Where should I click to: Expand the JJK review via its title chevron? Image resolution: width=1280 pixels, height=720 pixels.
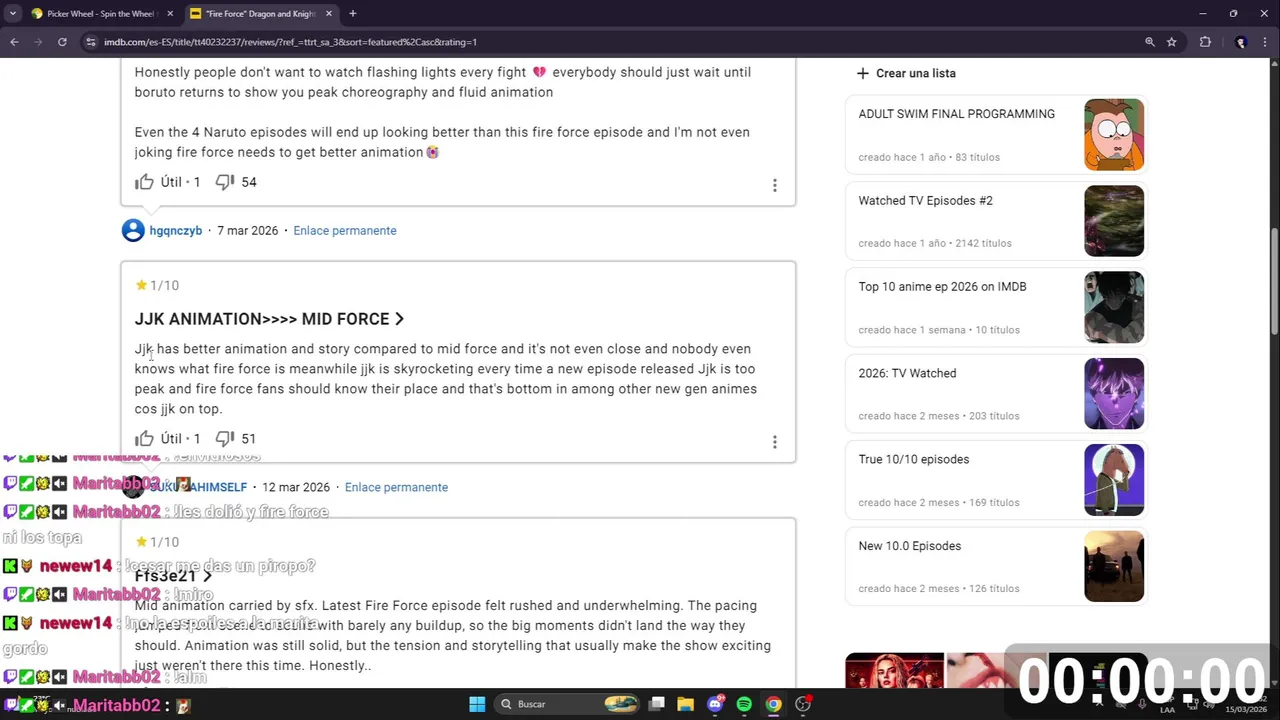(x=399, y=319)
